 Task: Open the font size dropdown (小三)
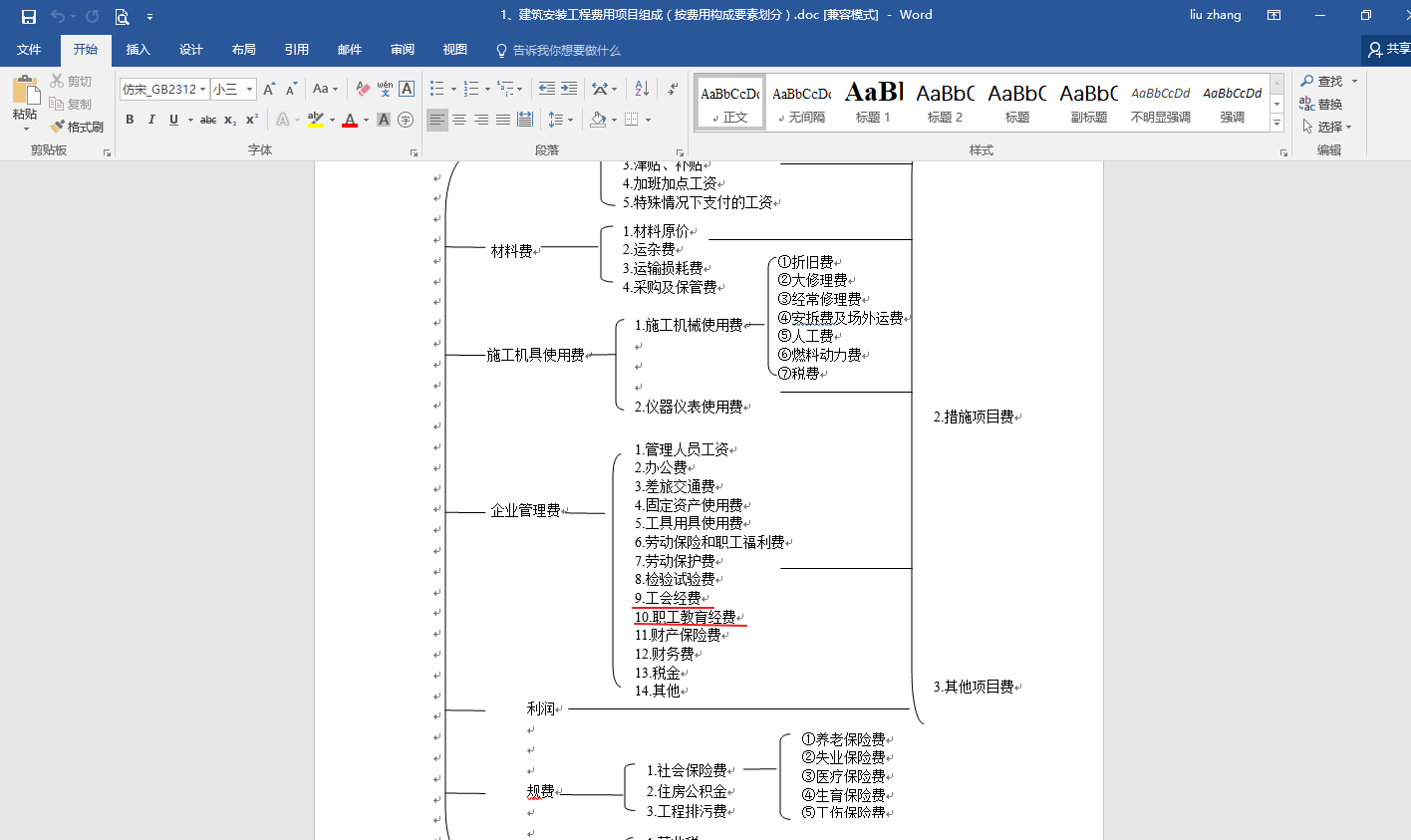click(x=249, y=89)
